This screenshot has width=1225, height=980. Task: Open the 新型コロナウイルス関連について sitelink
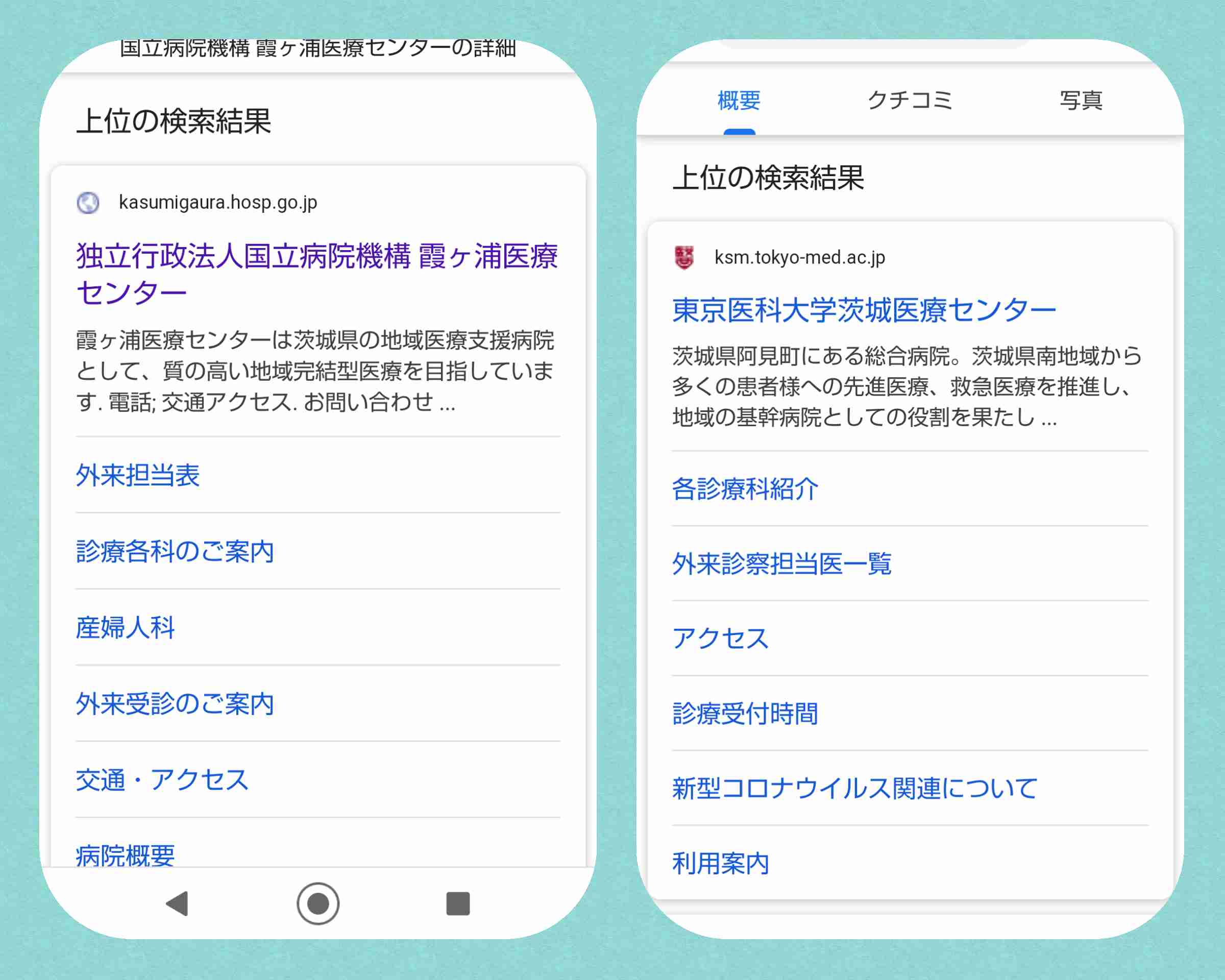pyautogui.click(x=854, y=788)
